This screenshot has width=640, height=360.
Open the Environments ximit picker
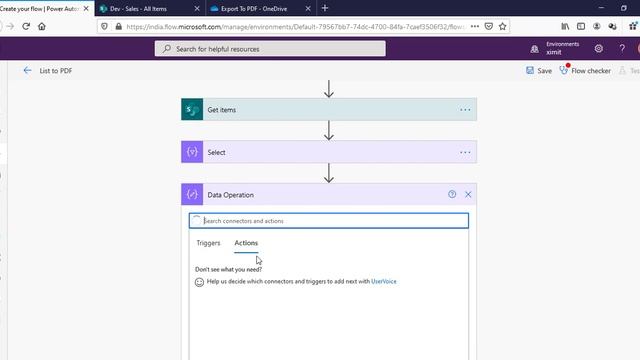555,48
